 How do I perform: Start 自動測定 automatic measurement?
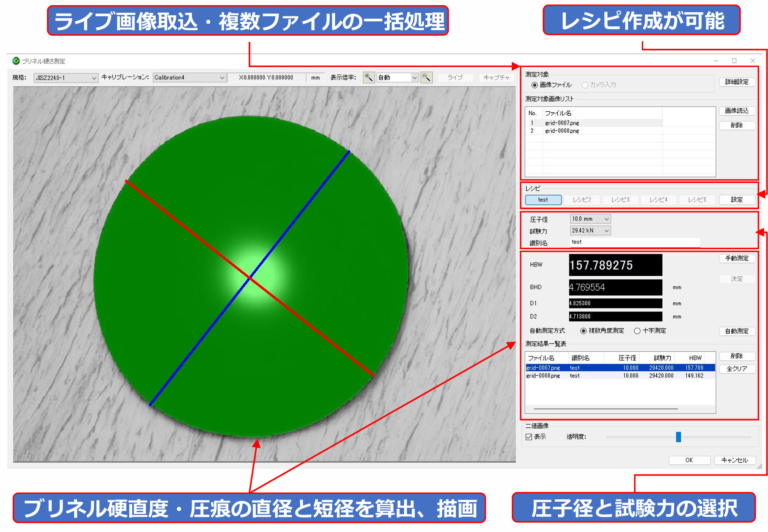click(x=735, y=330)
